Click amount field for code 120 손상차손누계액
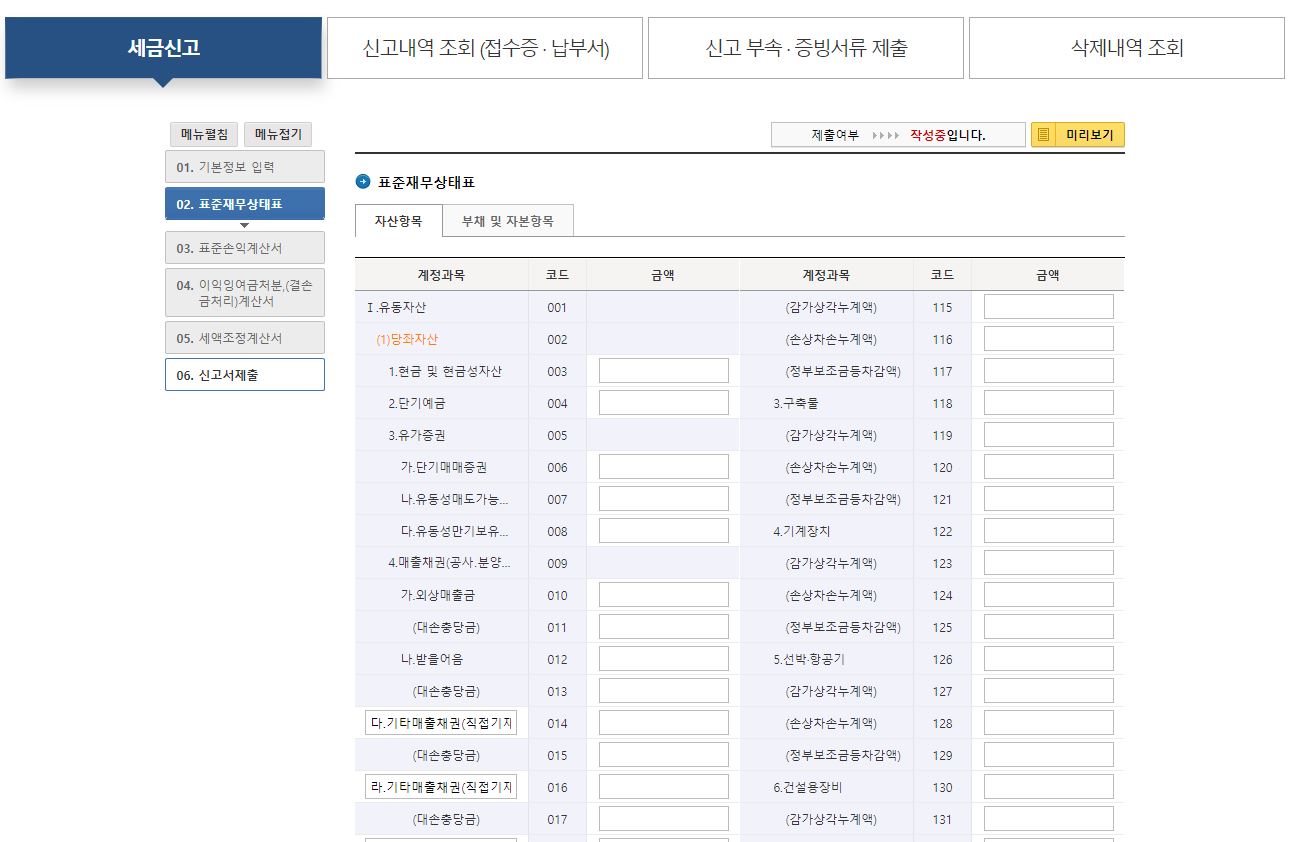The height and width of the screenshot is (842, 1315). [x=1049, y=467]
